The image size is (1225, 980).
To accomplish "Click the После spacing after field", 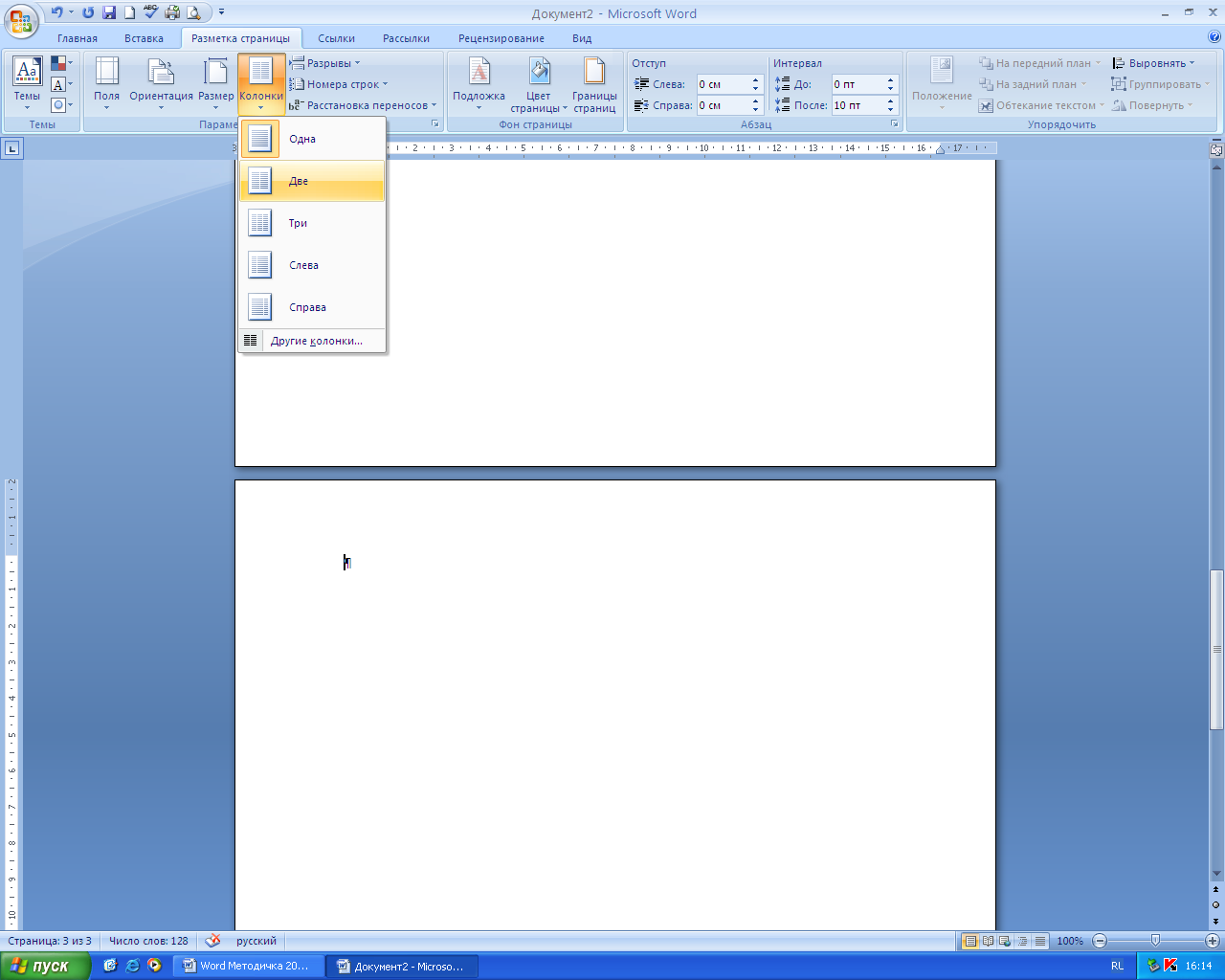I will point(857,105).
